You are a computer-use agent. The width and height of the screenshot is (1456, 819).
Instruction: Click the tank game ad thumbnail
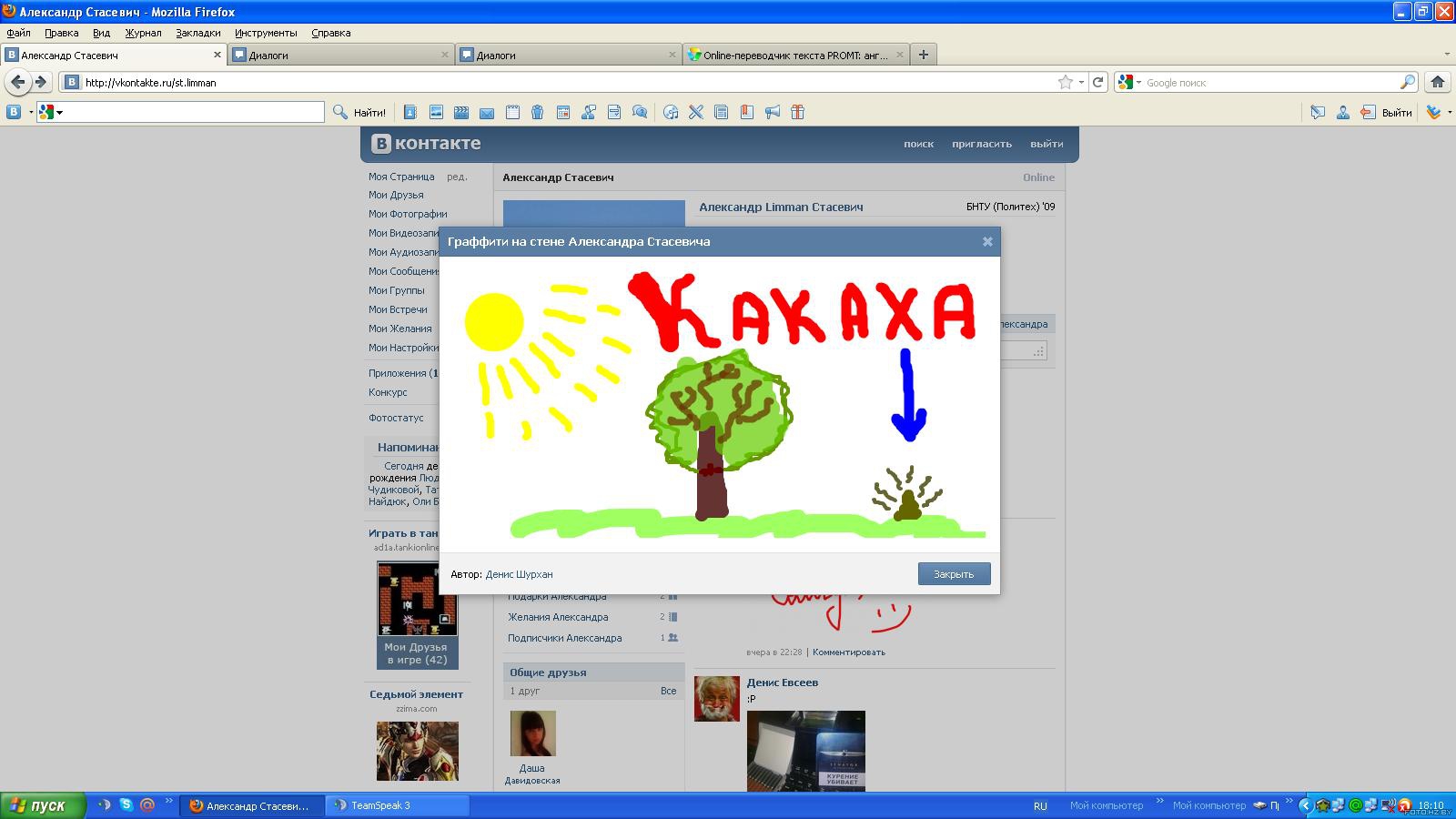tap(418, 598)
